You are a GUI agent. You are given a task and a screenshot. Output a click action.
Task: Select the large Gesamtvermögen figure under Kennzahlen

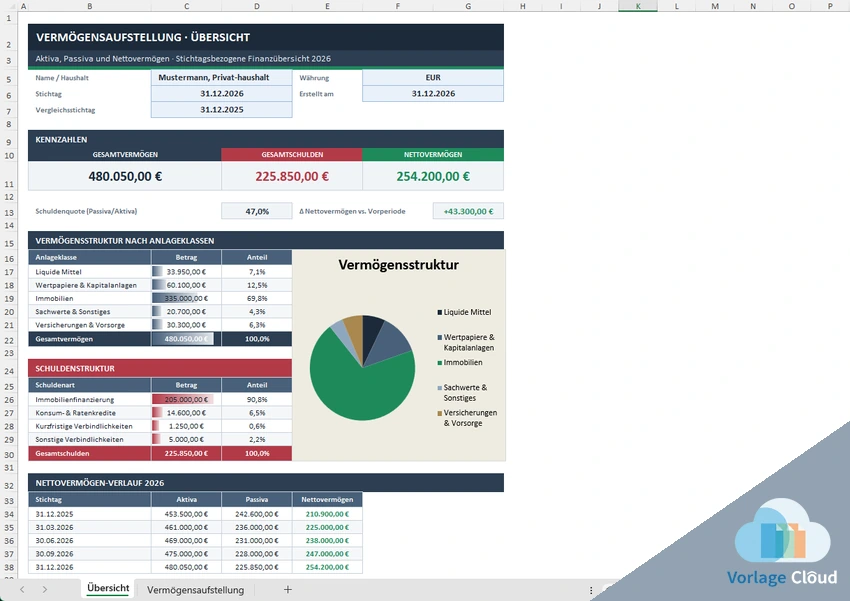point(125,176)
